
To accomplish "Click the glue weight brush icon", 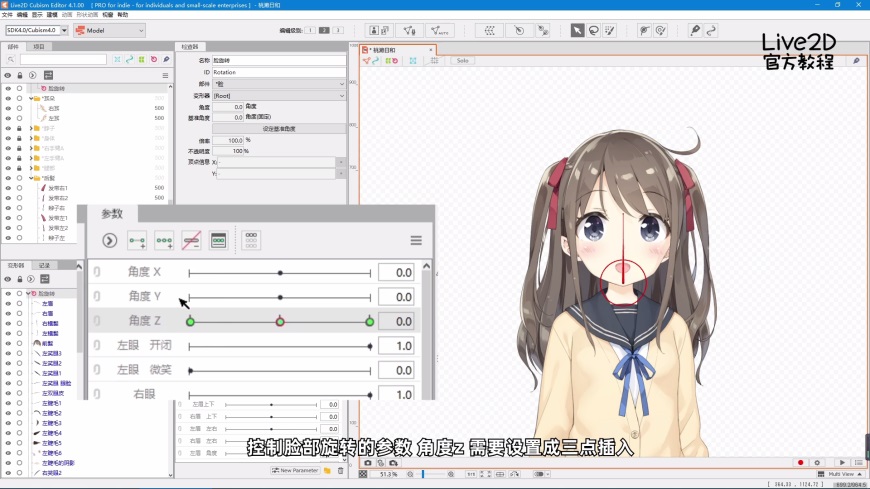I will click(660, 30).
